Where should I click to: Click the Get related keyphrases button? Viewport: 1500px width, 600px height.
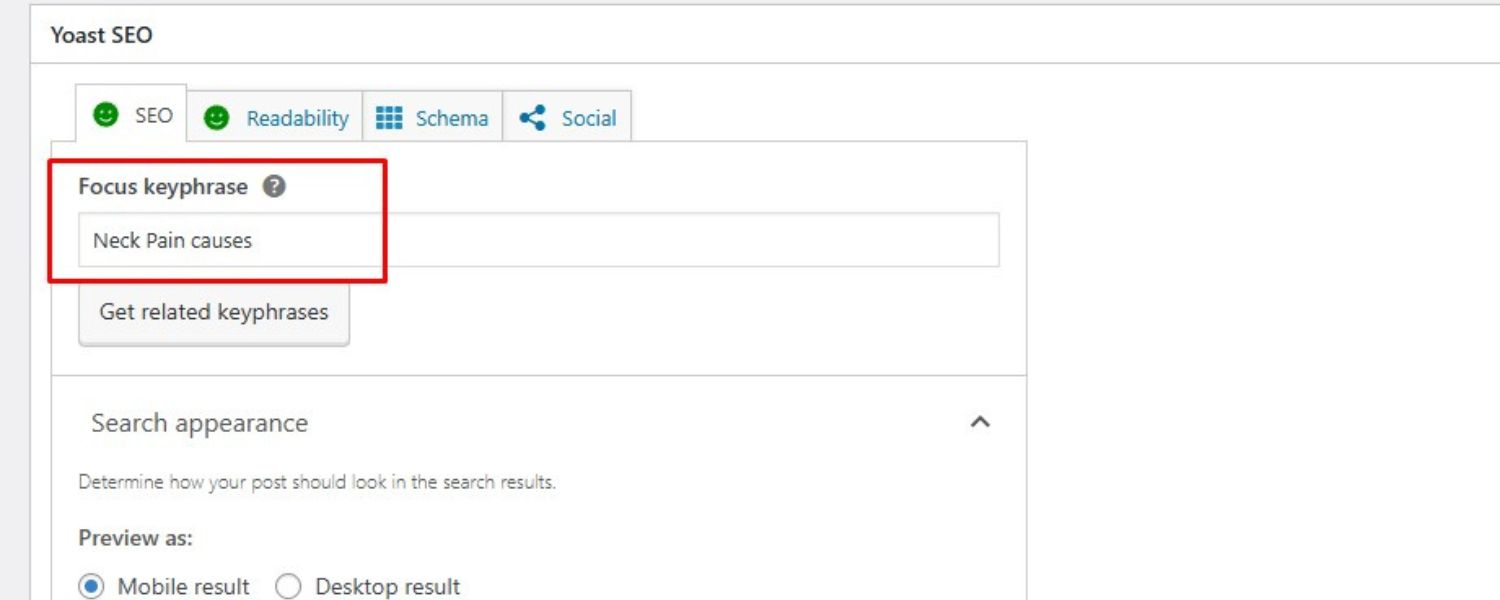(214, 312)
